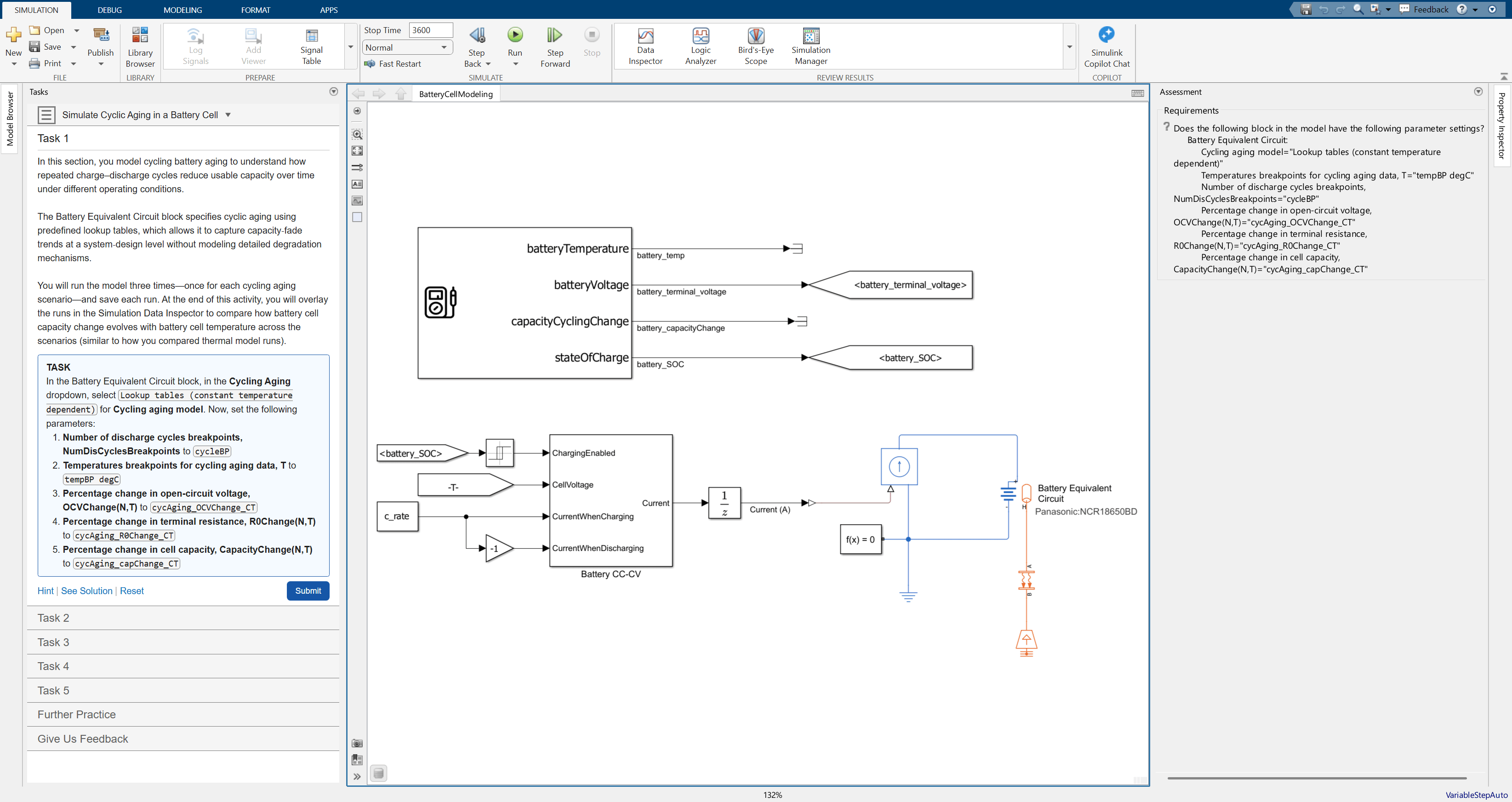
Task: Click the VariableStepAuto solver status
Action: tap(1476, 795)
